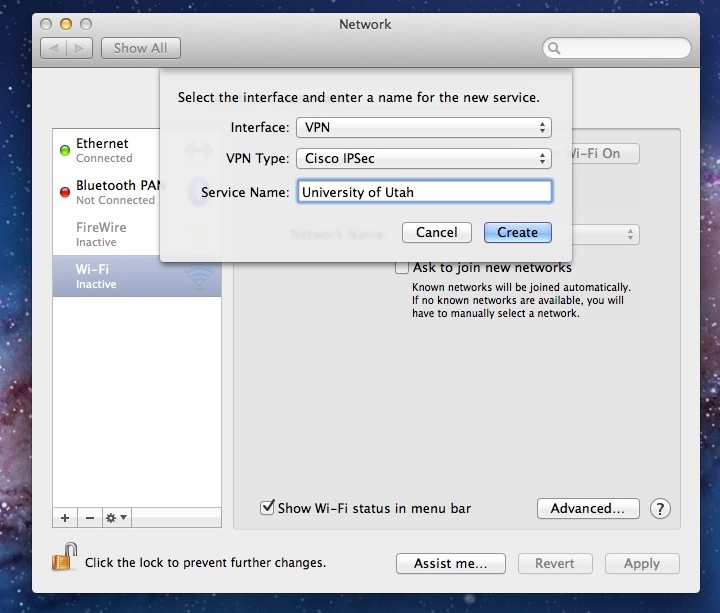Image resolution: width=720 pixels, height=613 pixels.
Task: Click the Wi-Fi signal icon in service list
Action: click(198, 276)
